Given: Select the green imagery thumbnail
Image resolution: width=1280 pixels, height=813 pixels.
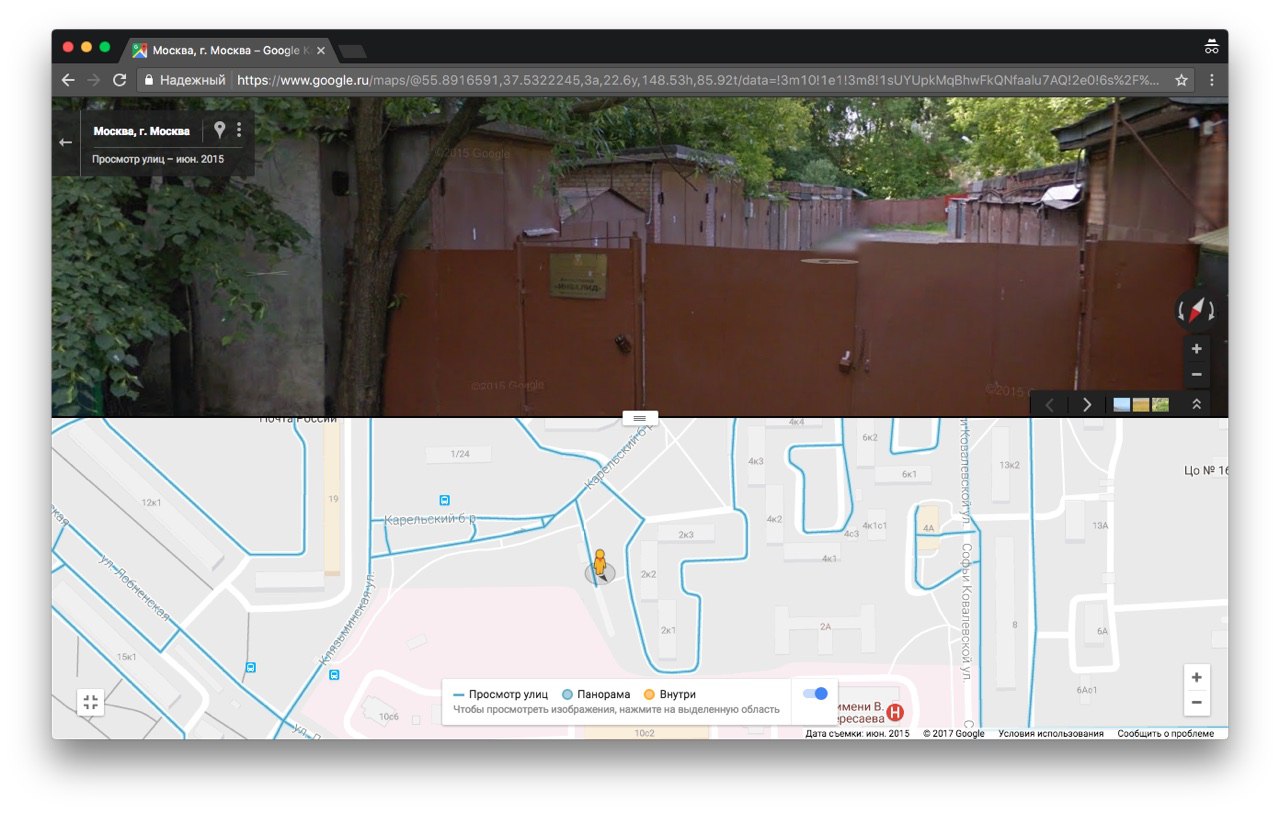Looking at the screenshot, I should [1160, 405].
